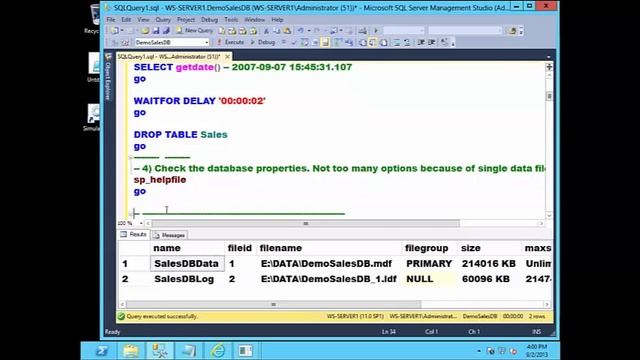Viewport: 640px width, 360px height.
Task: Click the Specify Values for Template Parameters icon
Action: (444, 42)
